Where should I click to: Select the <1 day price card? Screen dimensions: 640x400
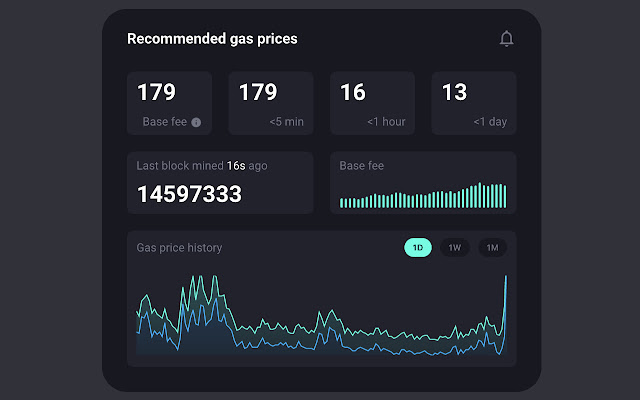coord(474,103)
